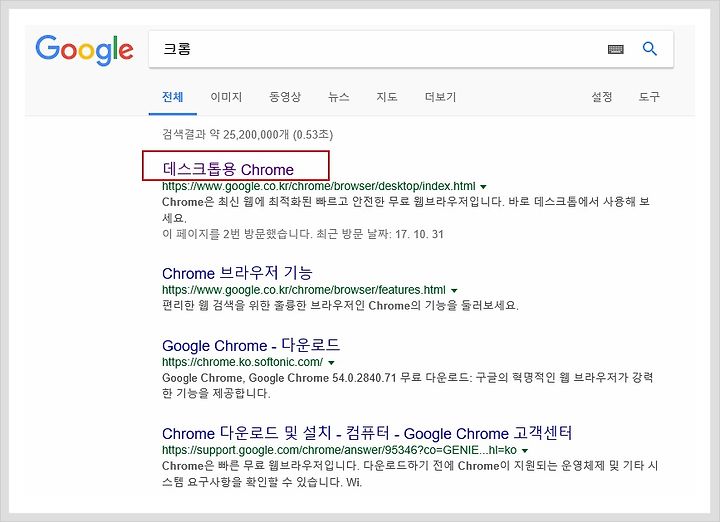Click snippet starting Chrome은 빠른 무료 웹브라우저입니다
Screen dimensions: 720x522
tap(410, 474)
